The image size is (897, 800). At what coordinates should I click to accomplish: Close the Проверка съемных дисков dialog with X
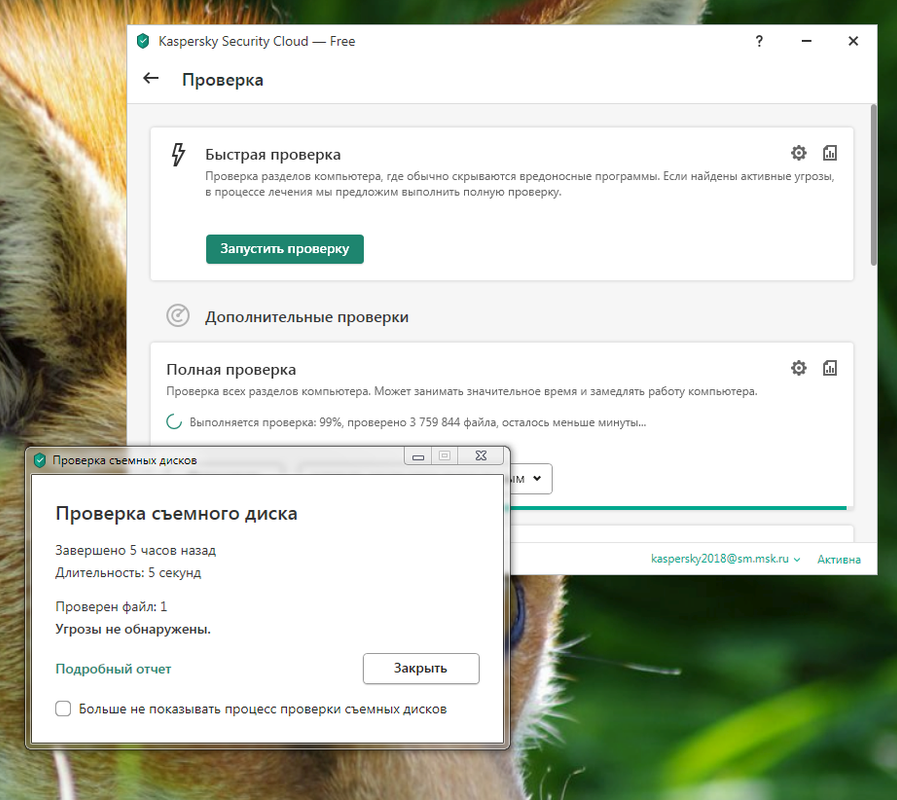(481, 456)
